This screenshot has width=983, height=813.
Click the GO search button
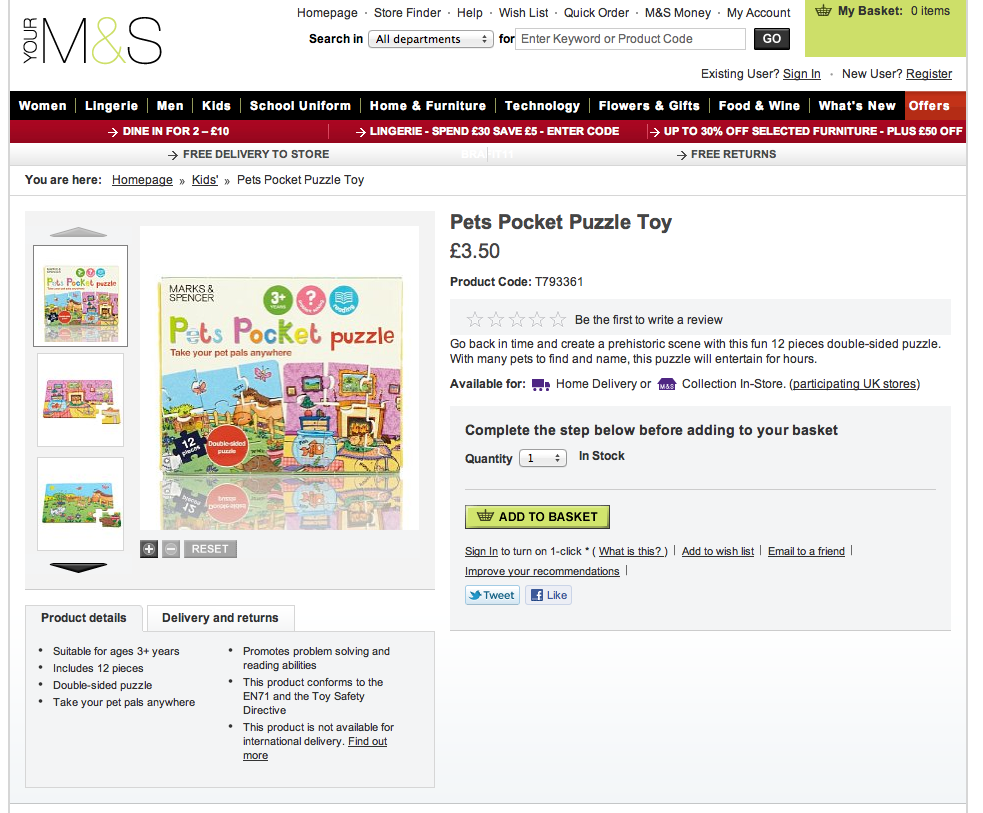click(772, 39)
